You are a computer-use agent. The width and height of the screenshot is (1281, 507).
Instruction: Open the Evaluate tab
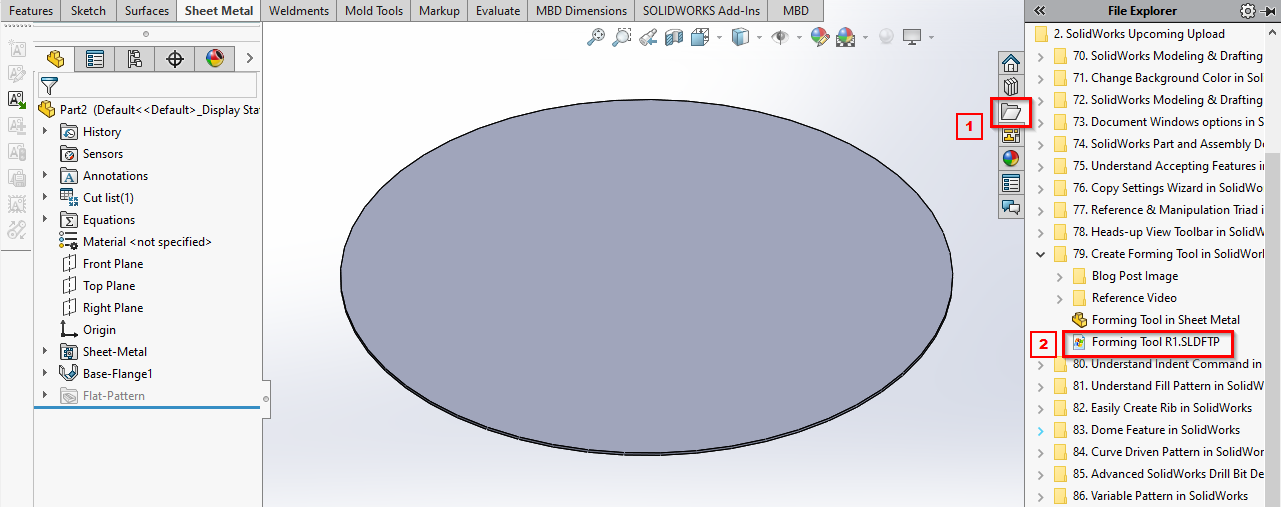(498, 11)
